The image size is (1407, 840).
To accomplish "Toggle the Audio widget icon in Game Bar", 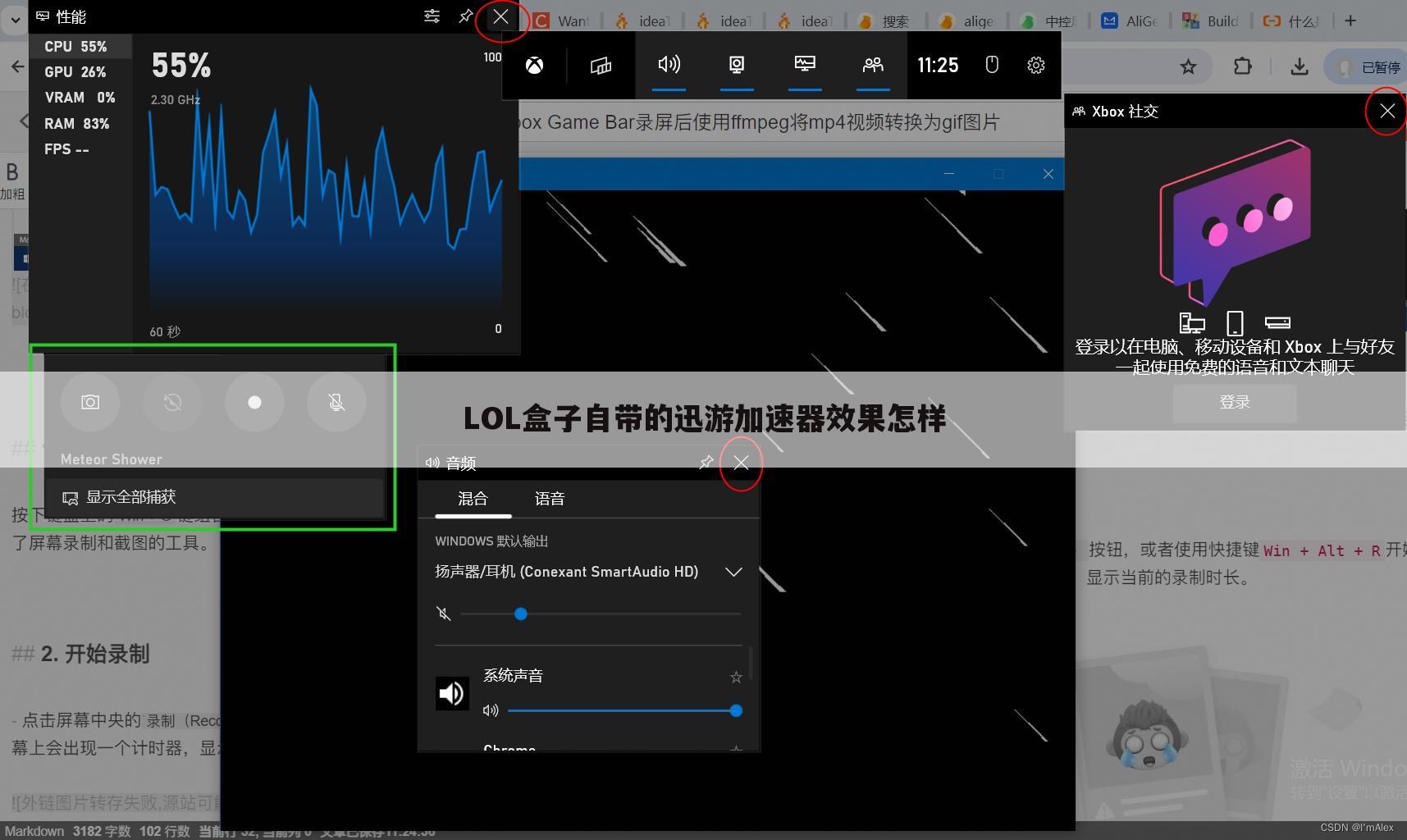I will [x=669, y=65].
